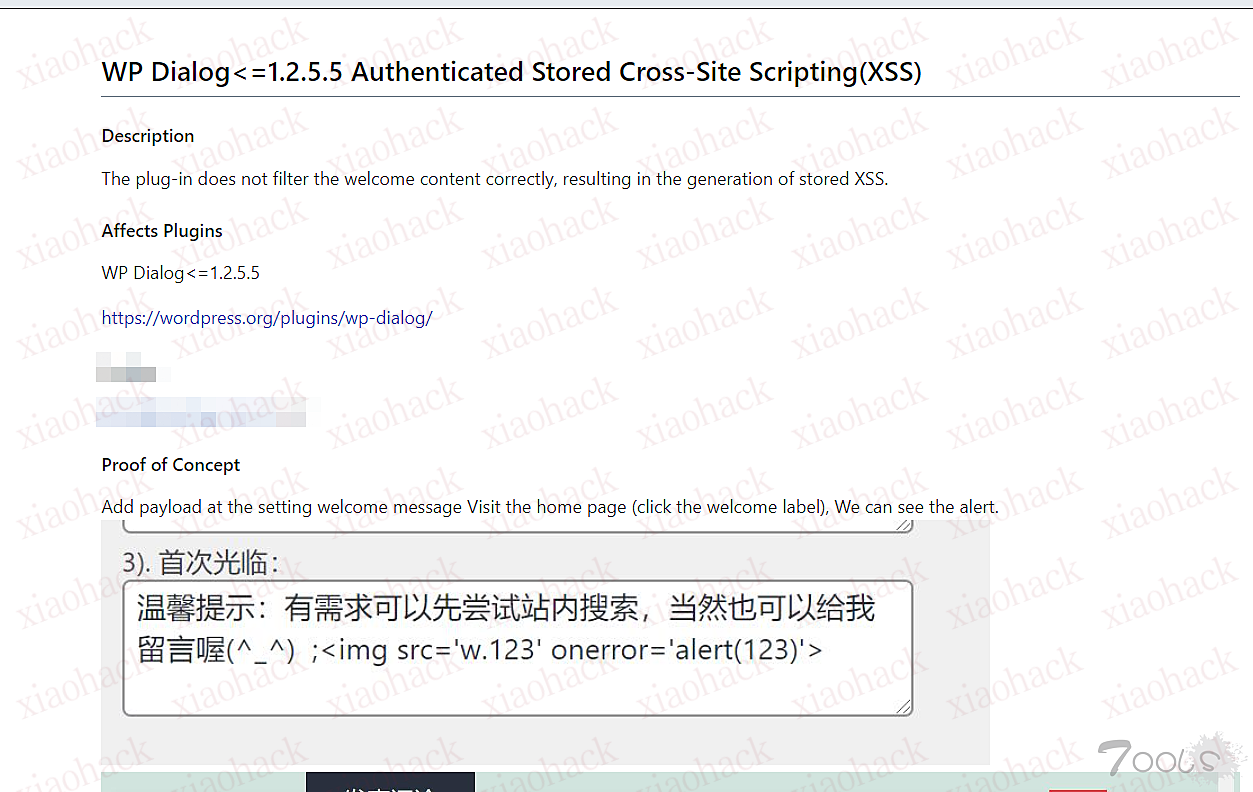Click the resize handle of the welcome textarea
This screenshot has width=1253, height=792.
(x=903, y=706)
